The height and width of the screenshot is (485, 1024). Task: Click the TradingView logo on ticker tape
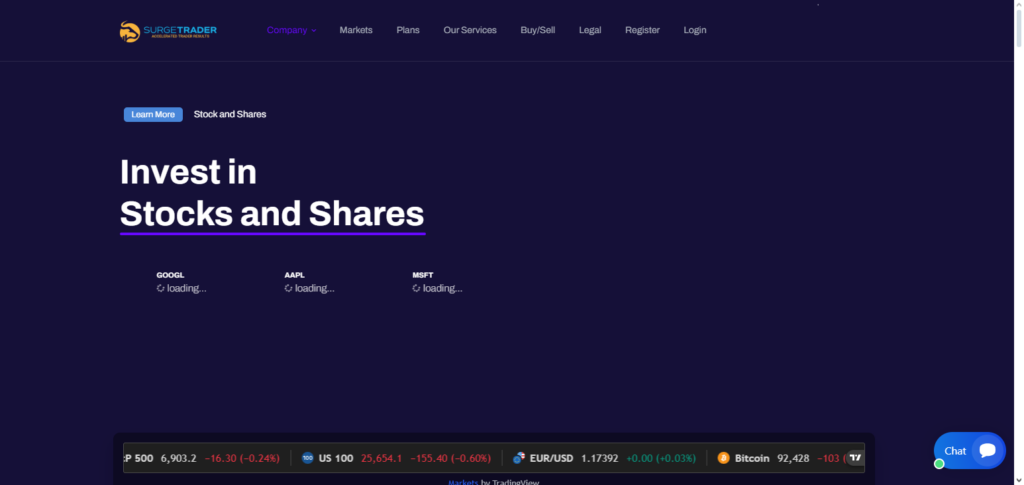[x=855, y=458]
